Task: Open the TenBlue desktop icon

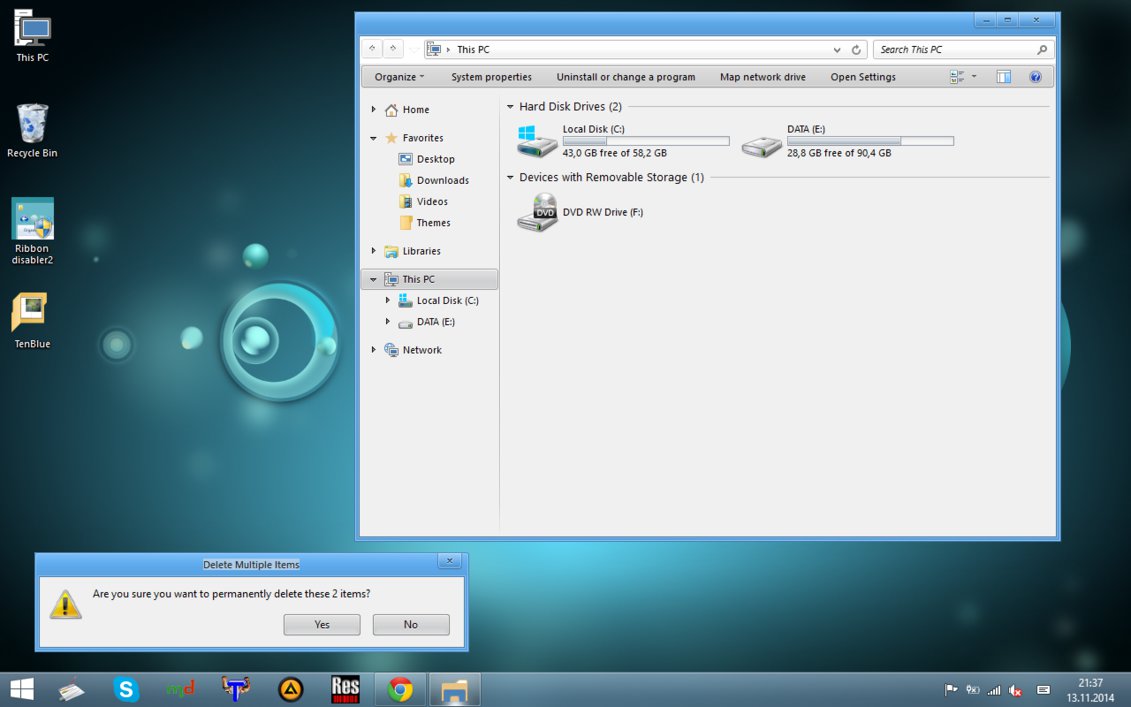Action: coord(32,320)
